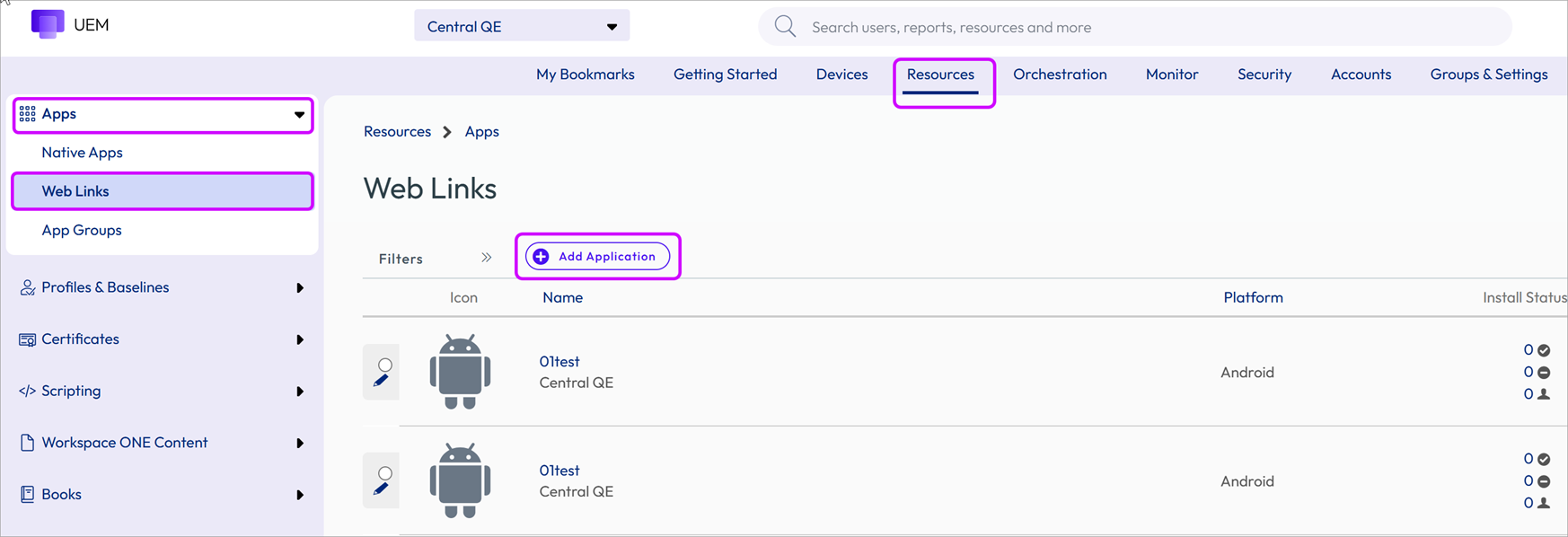
Task: Collapse the Apps sidebar section
Action: pyautogui.click(x=299, y=115)
